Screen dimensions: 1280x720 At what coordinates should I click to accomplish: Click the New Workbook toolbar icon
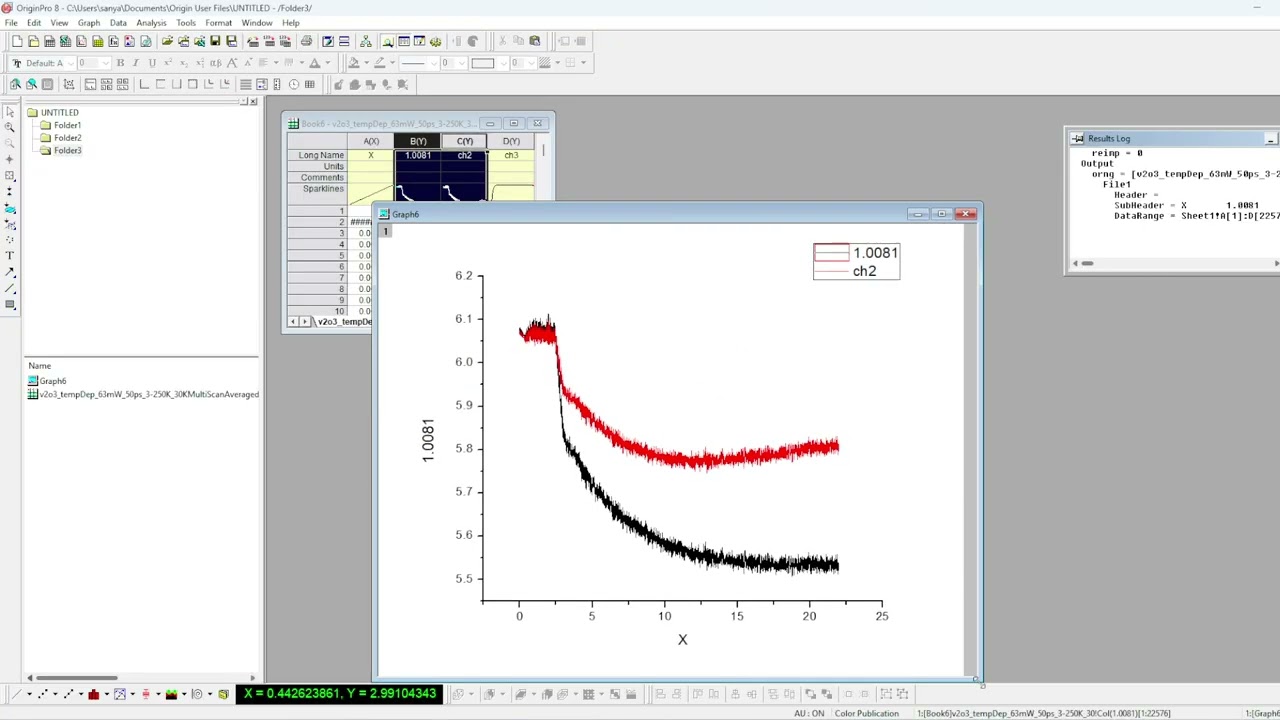pos(49,41)
